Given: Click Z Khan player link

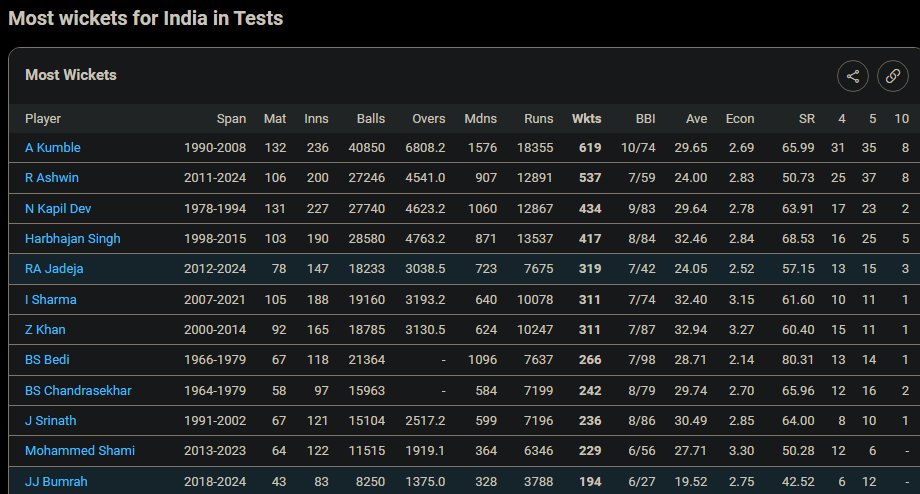Looking at the screenshot, I should coord(46,330).
